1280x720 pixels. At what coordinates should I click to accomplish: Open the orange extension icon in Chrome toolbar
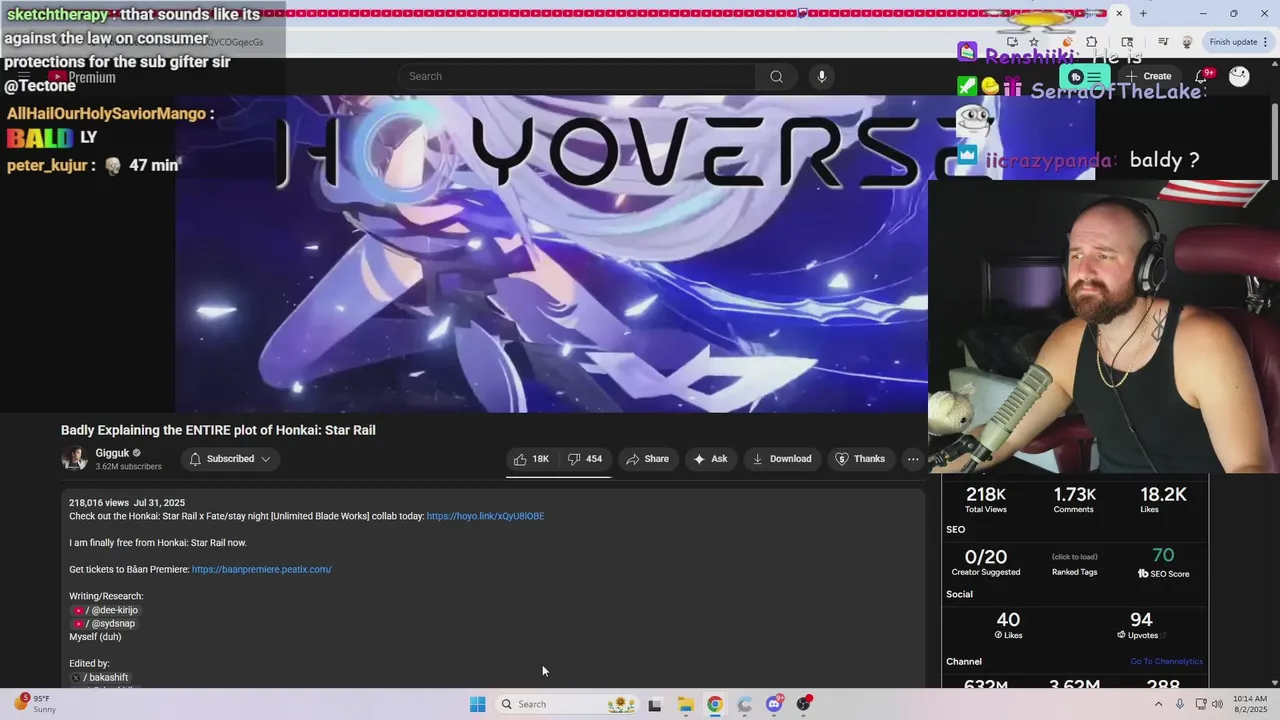point(1069,42)
